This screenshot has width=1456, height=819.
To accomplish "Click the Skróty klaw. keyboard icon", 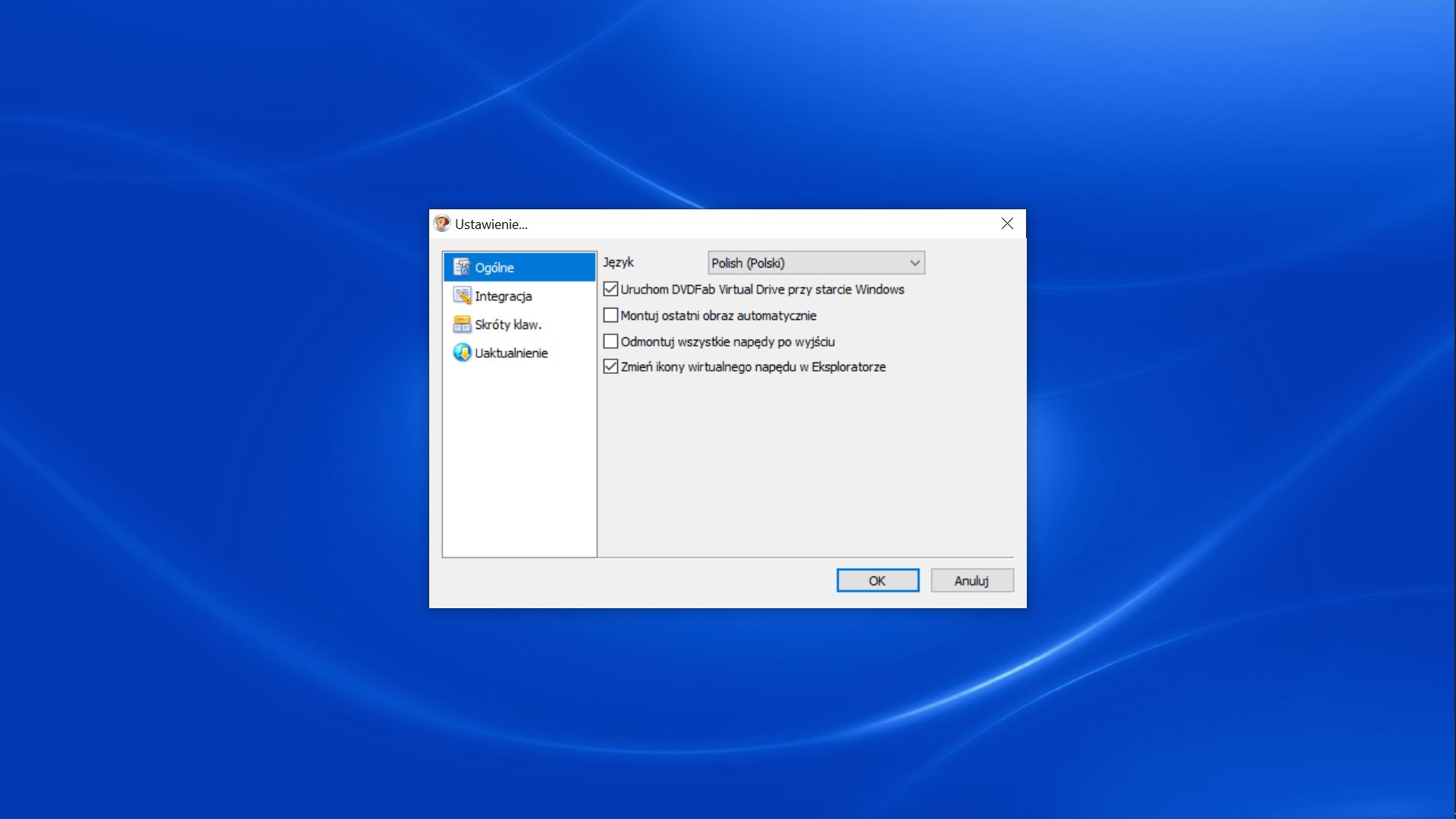I will click(x=461, y=325).
